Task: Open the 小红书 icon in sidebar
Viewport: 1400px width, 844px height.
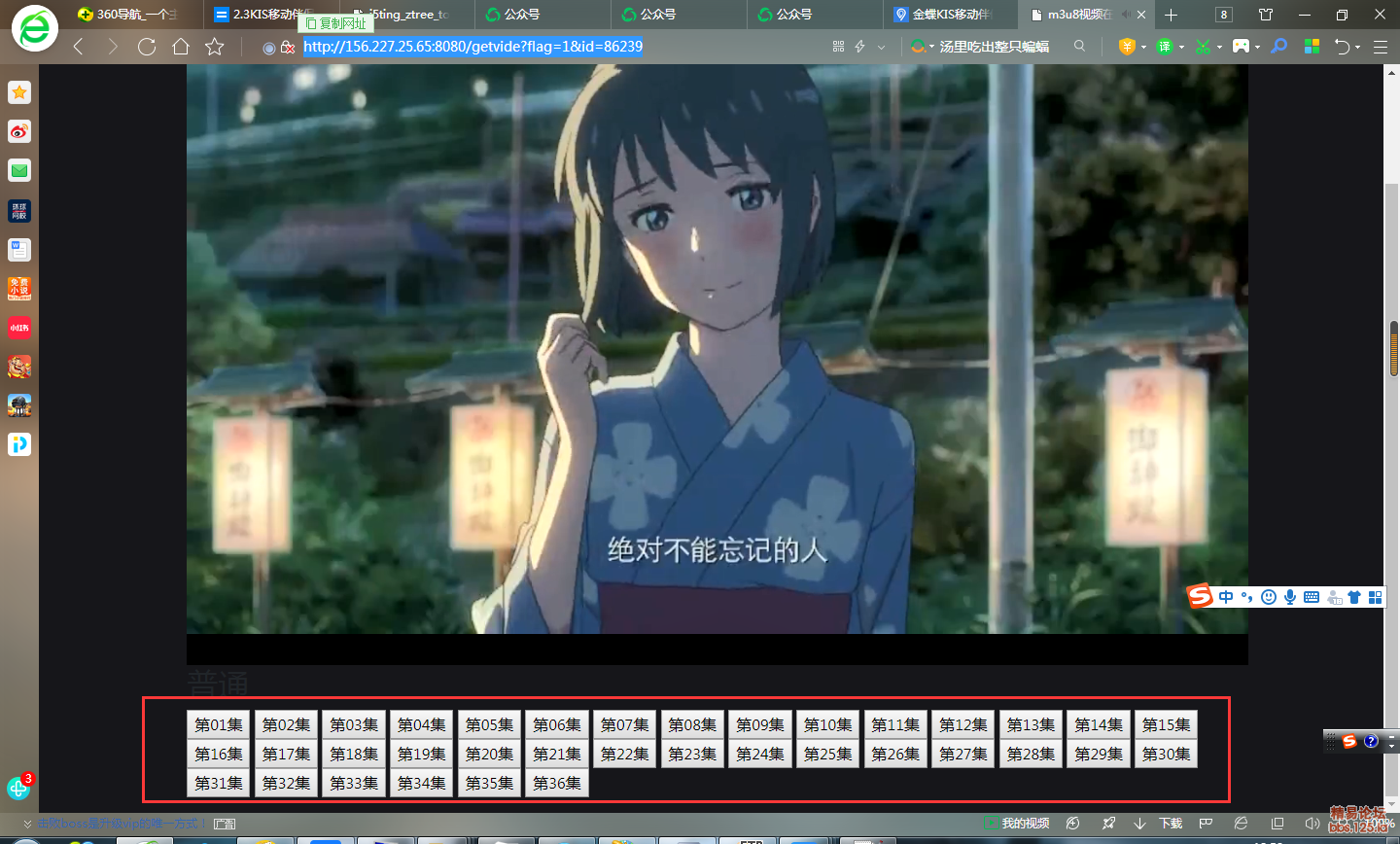Action: click(19, 328)
